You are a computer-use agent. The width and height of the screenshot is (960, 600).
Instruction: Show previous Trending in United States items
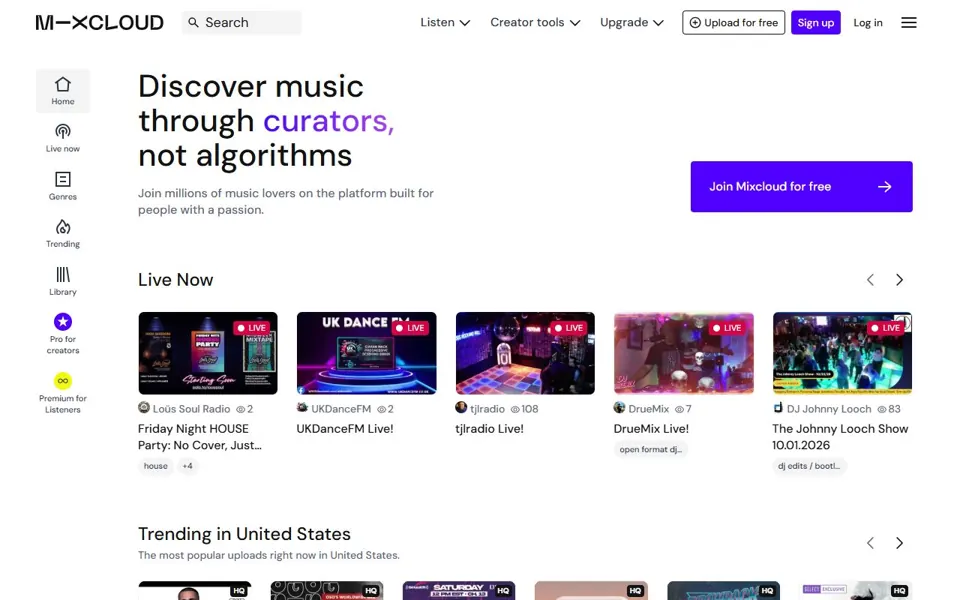[870, 543]
